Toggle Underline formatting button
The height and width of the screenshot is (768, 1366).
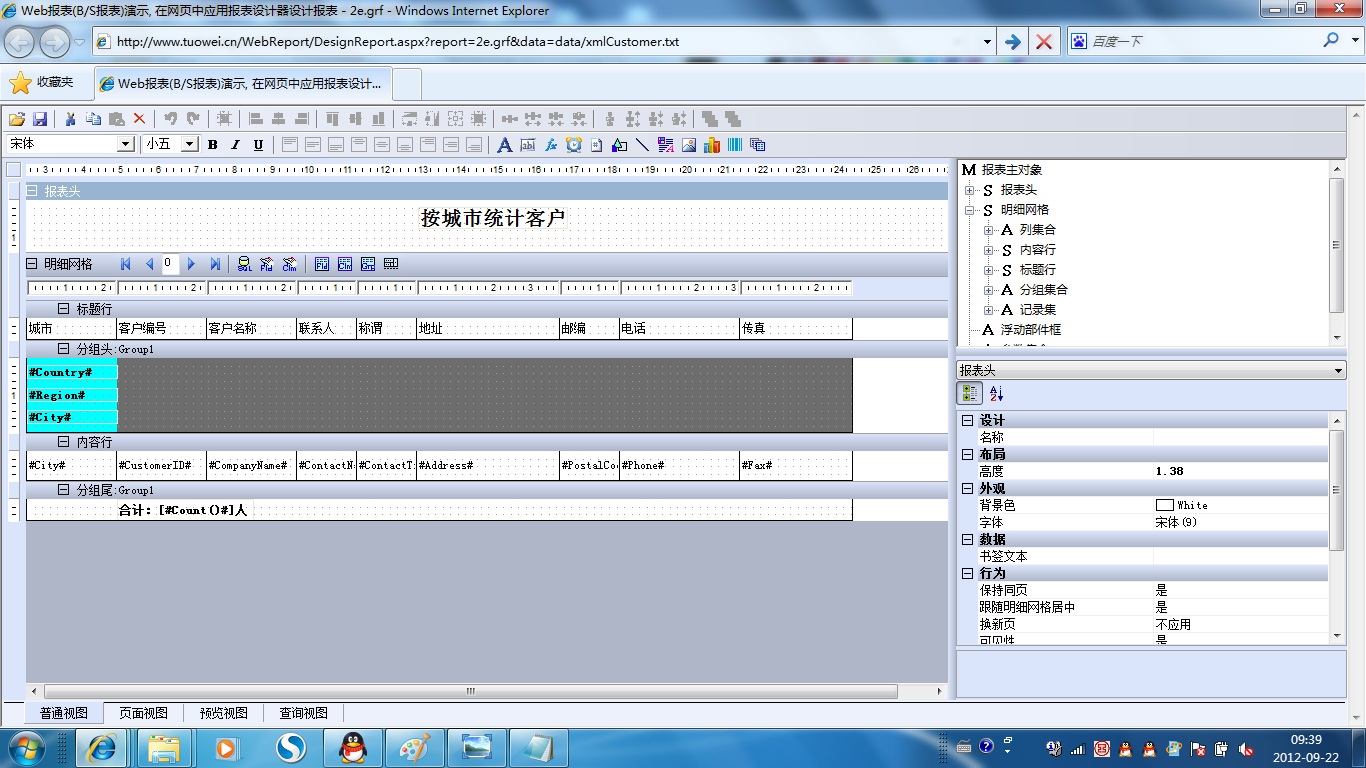click(258, 145)
